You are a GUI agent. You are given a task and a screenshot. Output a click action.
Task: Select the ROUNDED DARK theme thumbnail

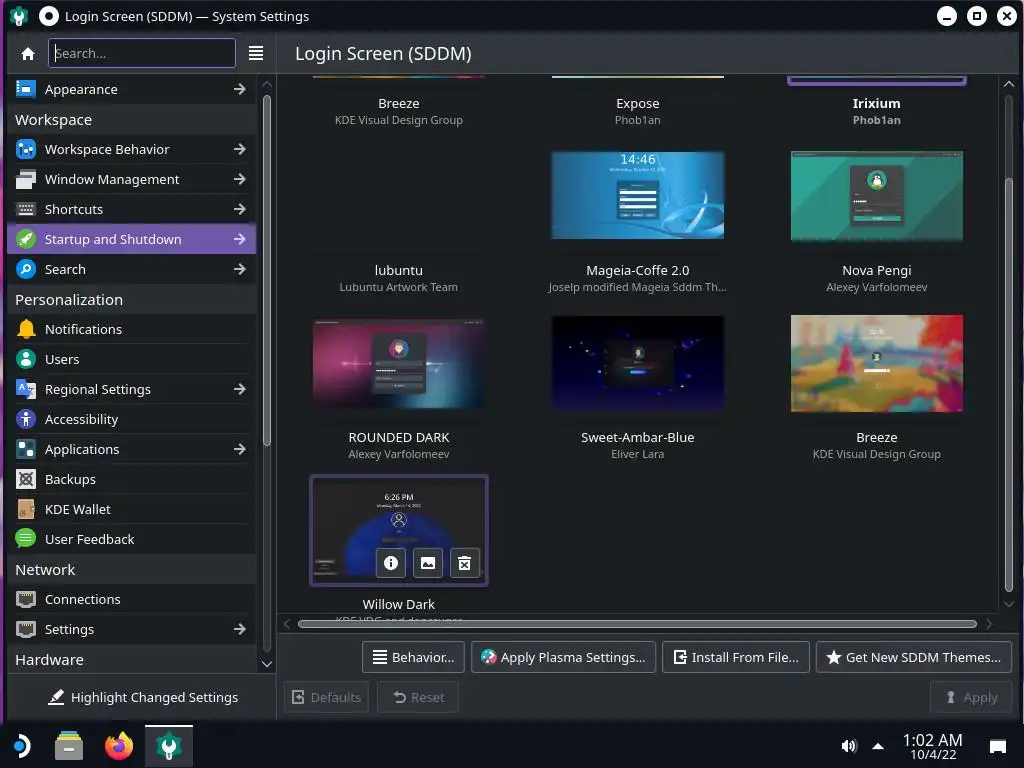[398, 363]
